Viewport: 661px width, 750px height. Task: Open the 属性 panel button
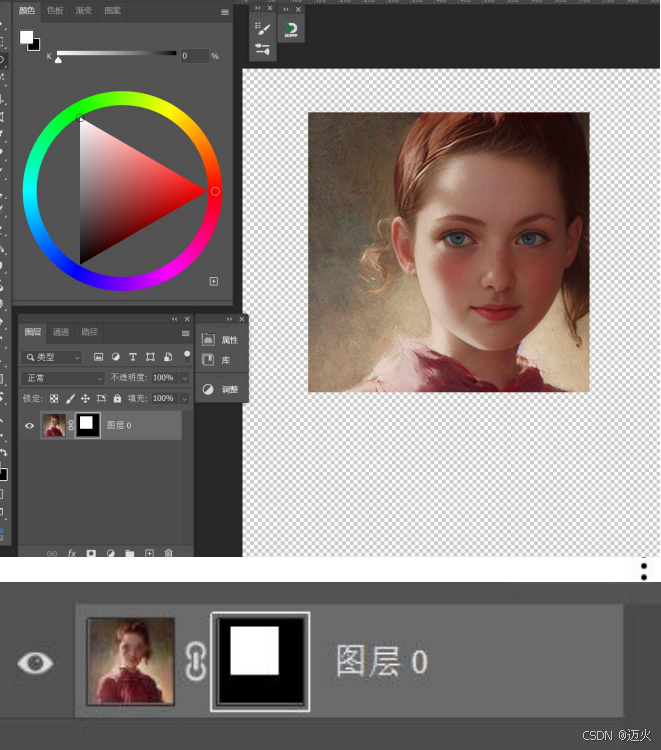pos(221,340)
